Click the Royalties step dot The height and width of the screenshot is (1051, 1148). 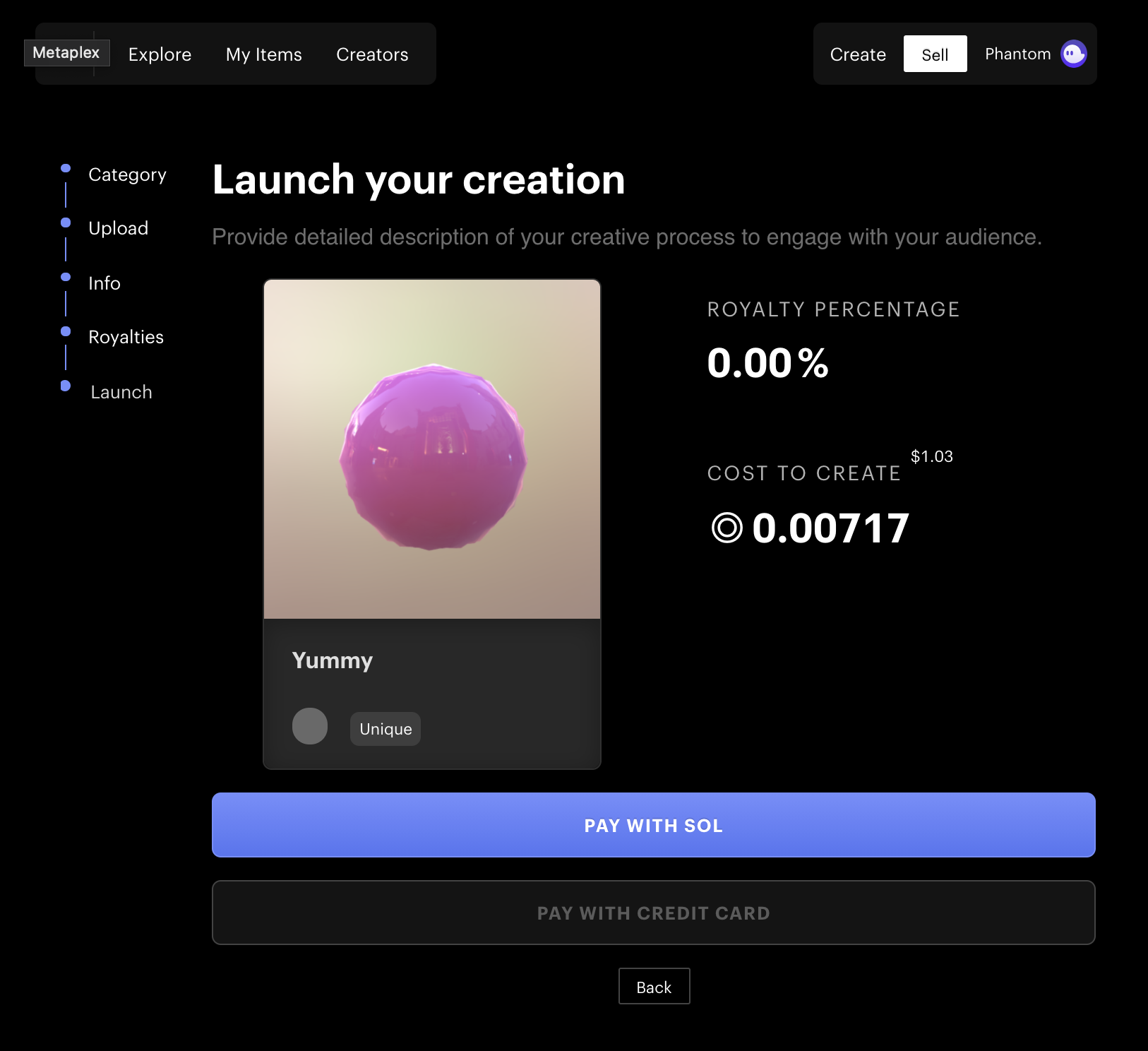(66, 331)
